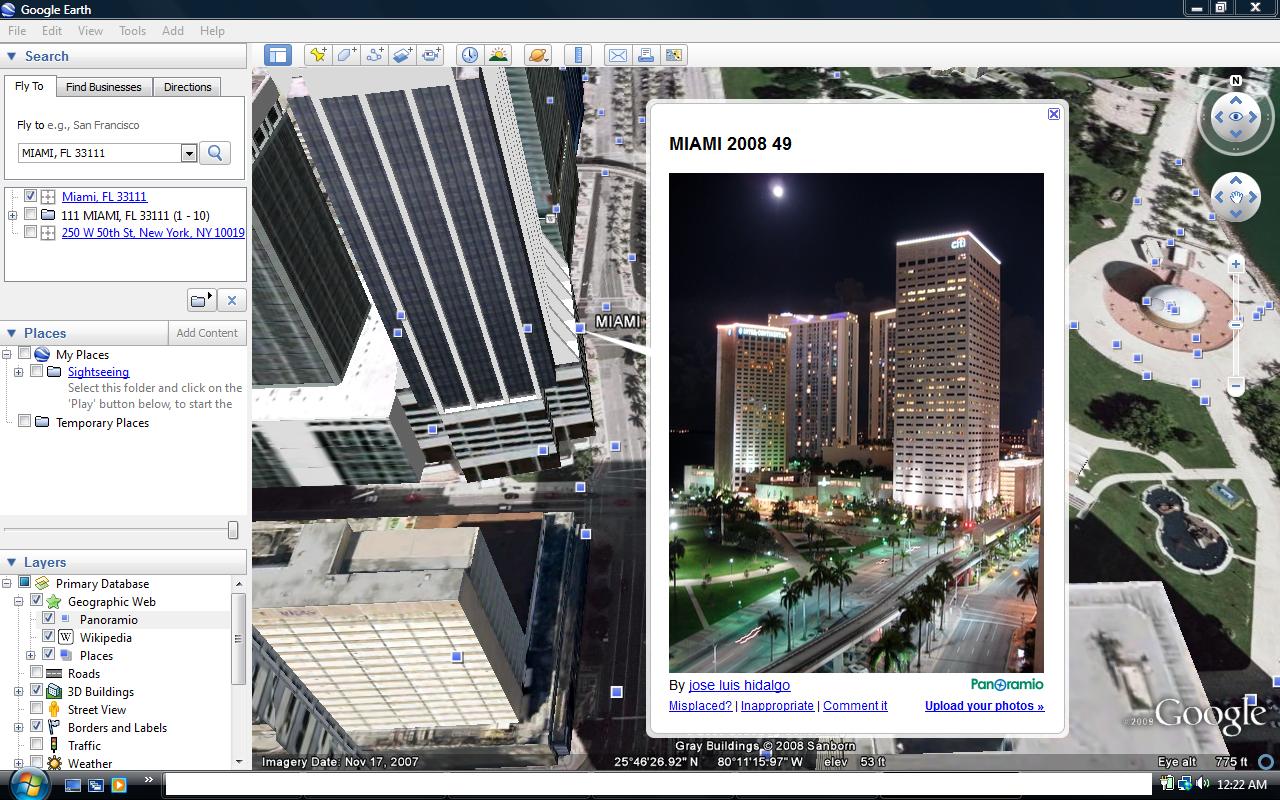
Task: Click the Print icon in toolbar
Action: (x=645, y=55)
